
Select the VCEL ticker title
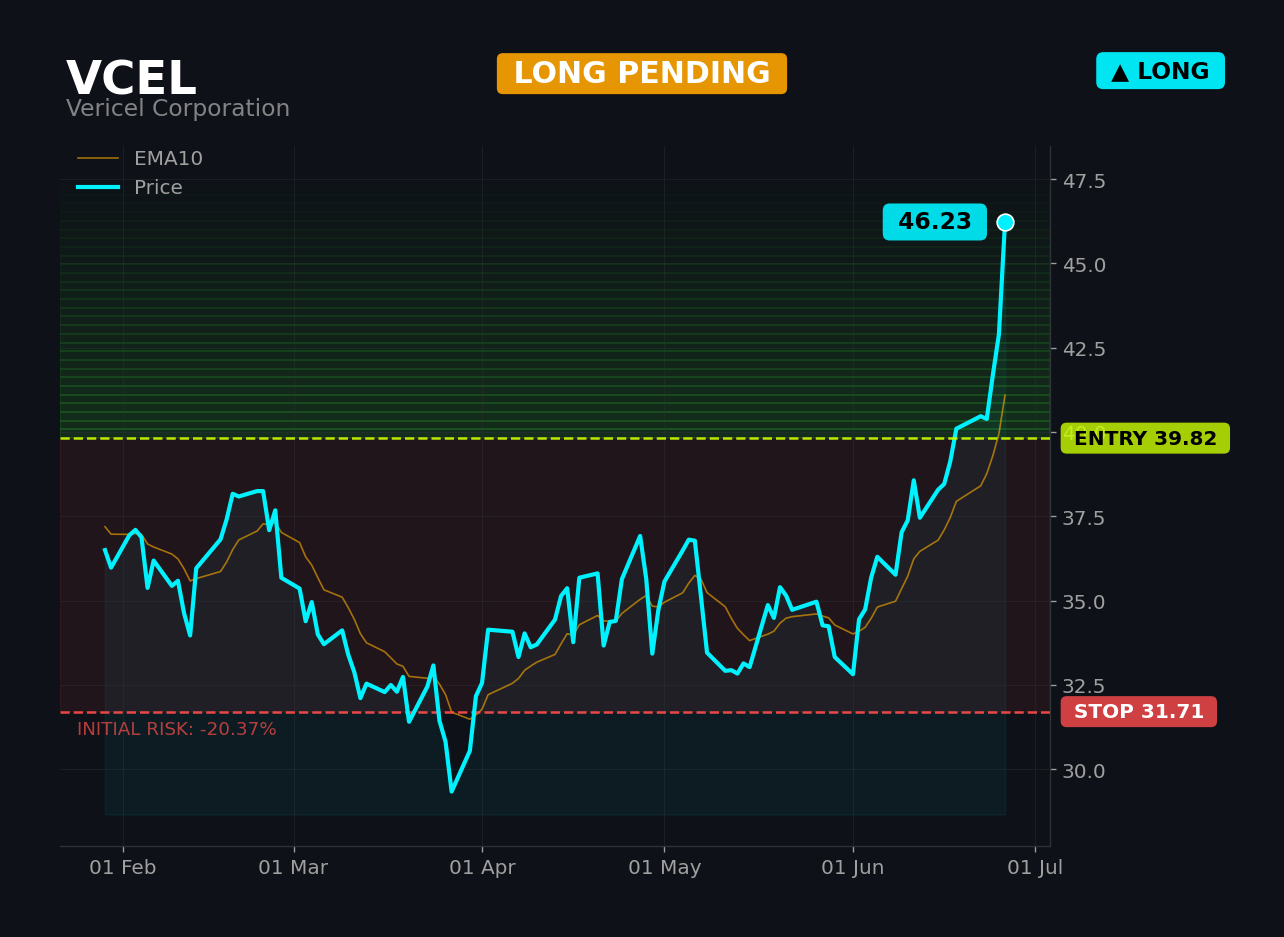point(131,79)
